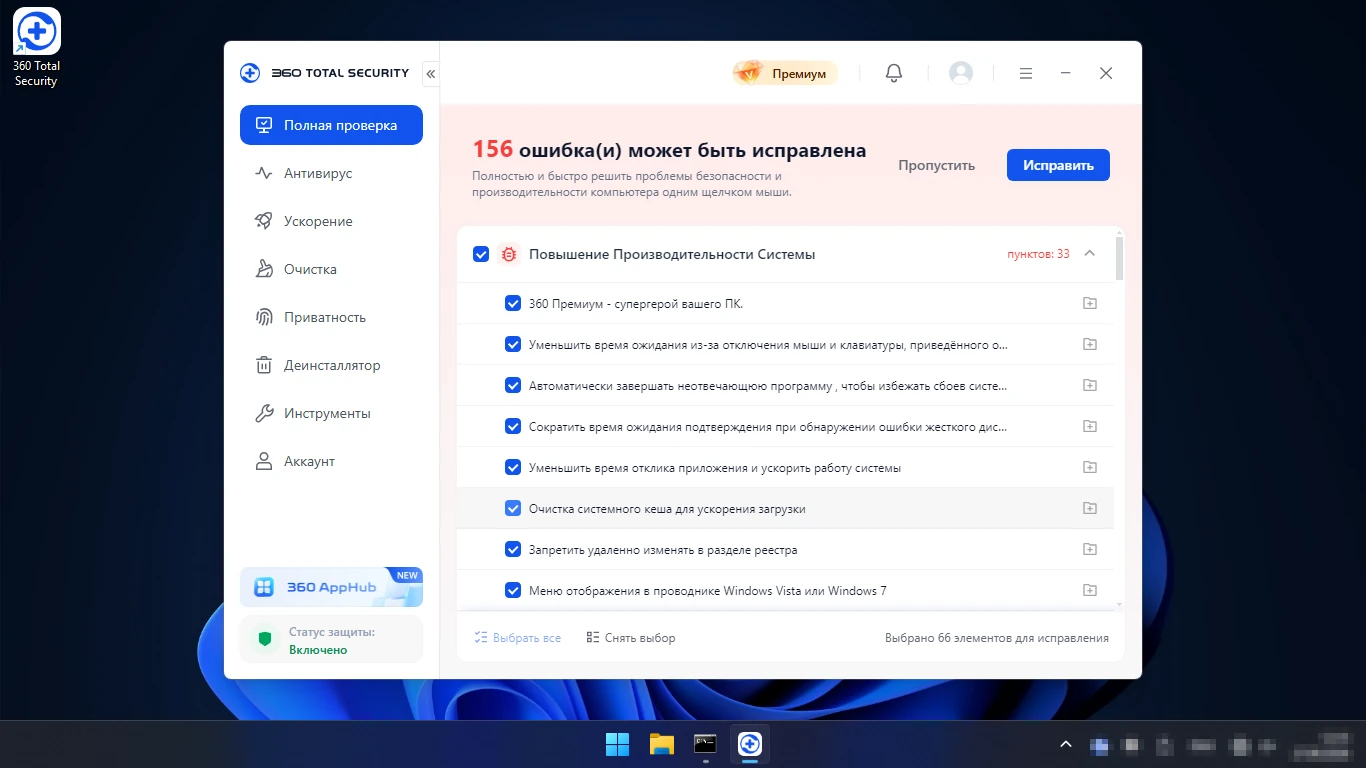Uncheck Очистка системного кеша item
The image size is (1366, 768).
coord(513,508)
